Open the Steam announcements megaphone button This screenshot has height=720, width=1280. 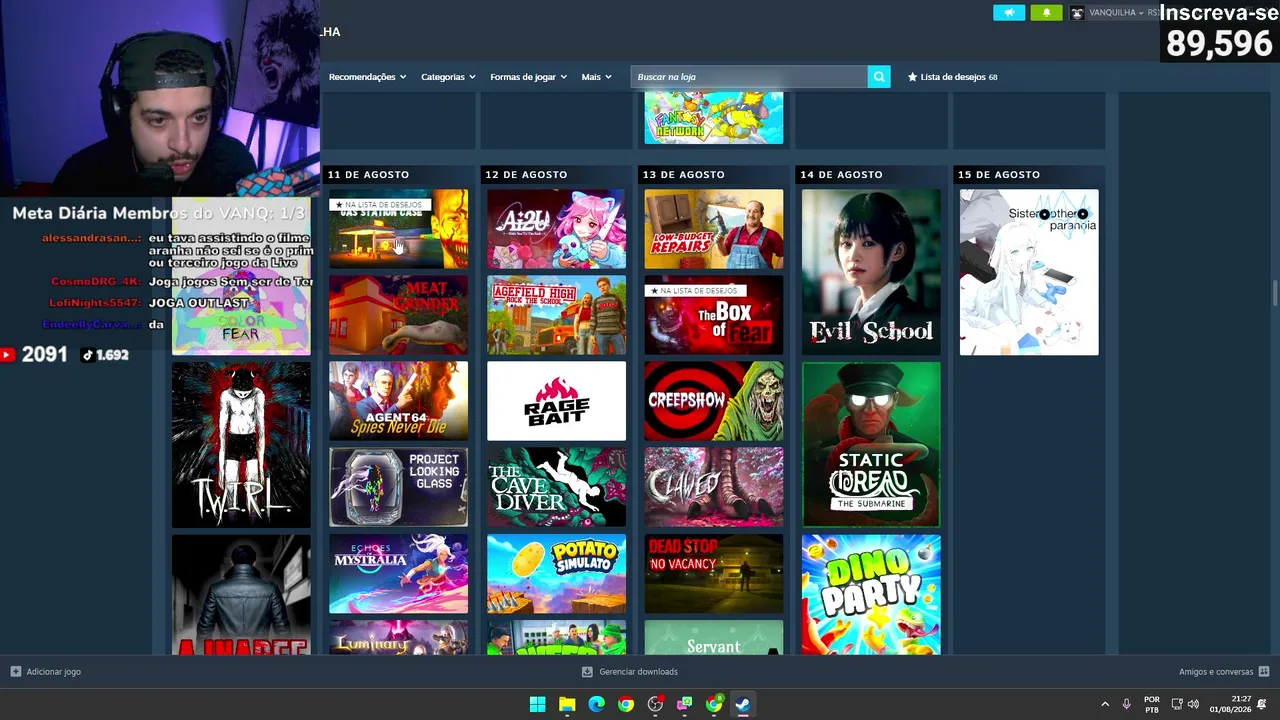point(1009,13)
